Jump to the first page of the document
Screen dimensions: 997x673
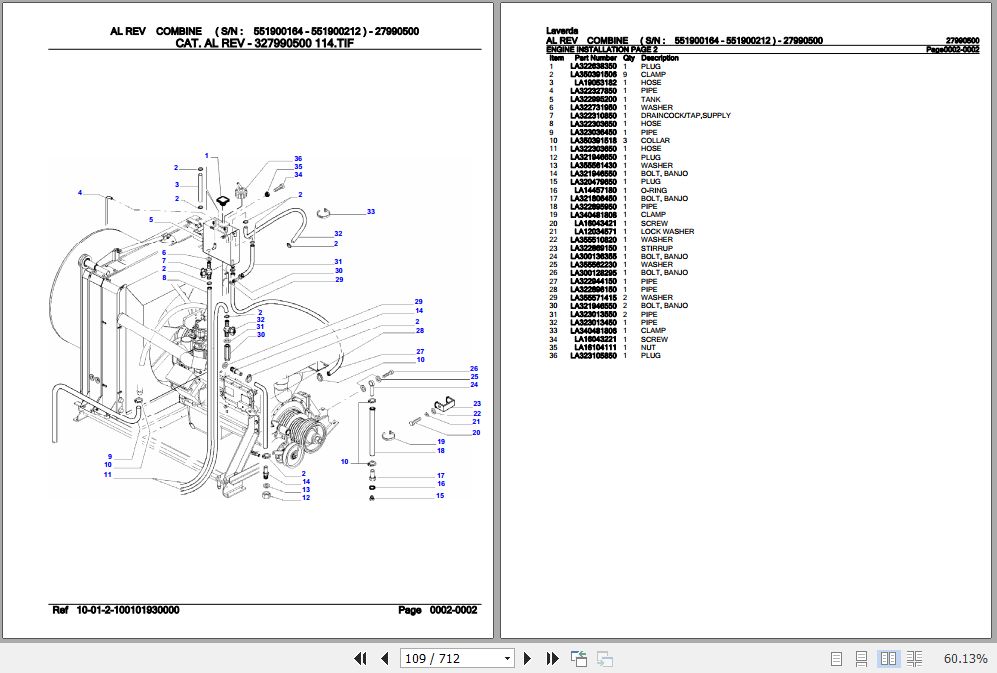pyautogui.click(x=360, y=659)
